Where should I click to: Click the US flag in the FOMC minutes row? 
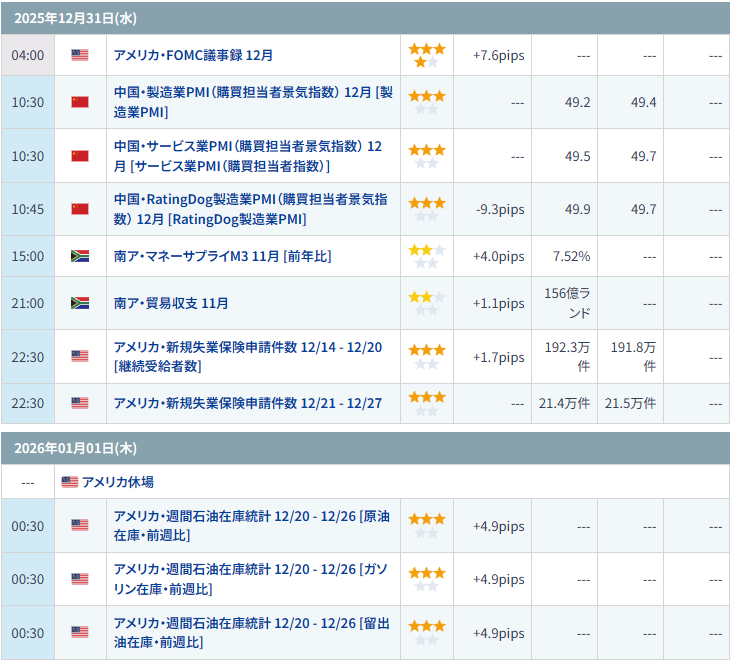[x=80, y=55]
